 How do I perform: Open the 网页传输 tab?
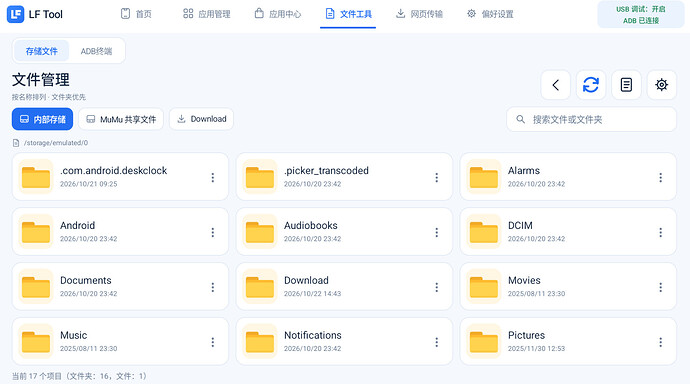click(419, 14)
